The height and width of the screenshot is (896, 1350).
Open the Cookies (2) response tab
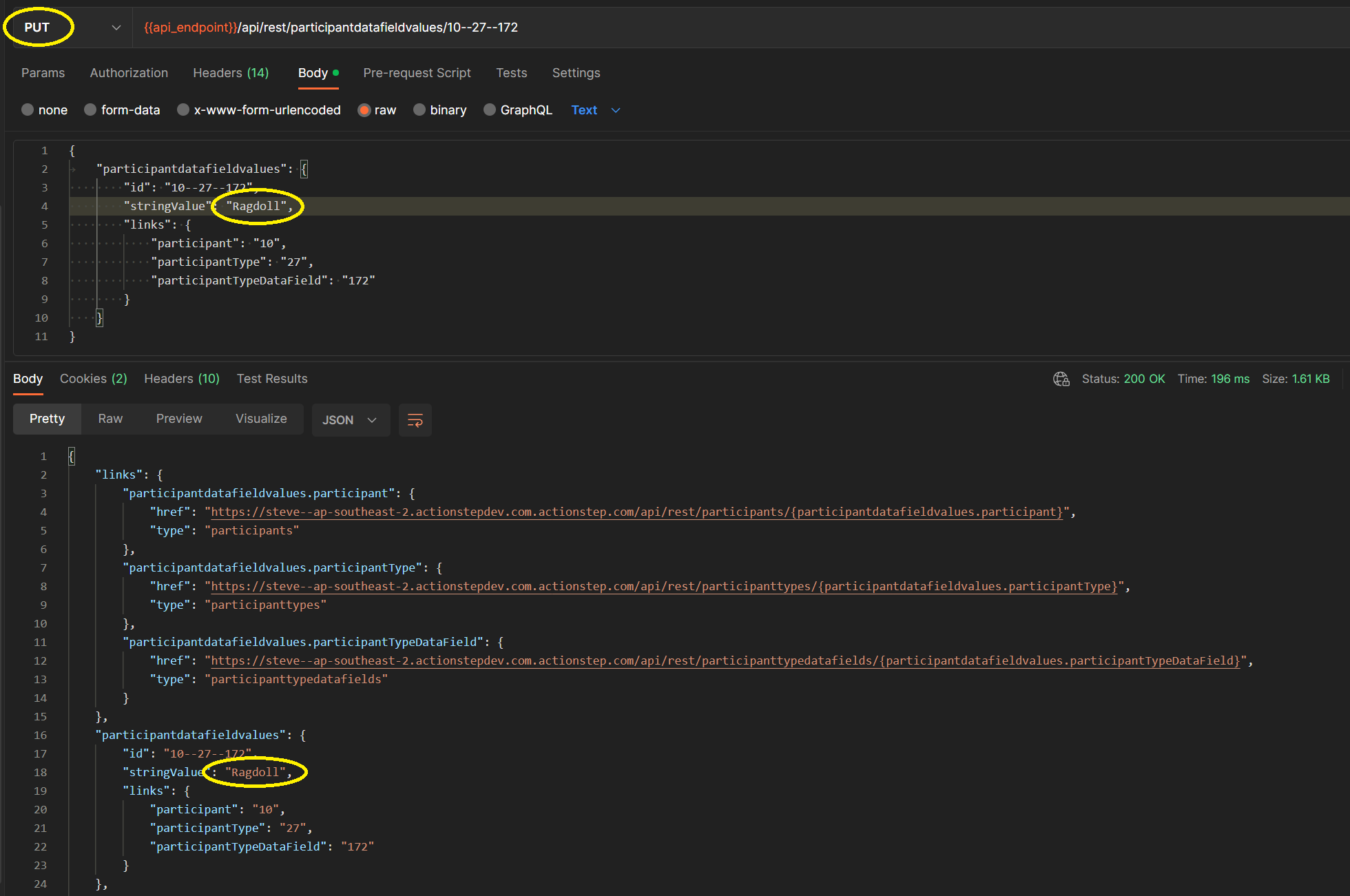[93, 379]
